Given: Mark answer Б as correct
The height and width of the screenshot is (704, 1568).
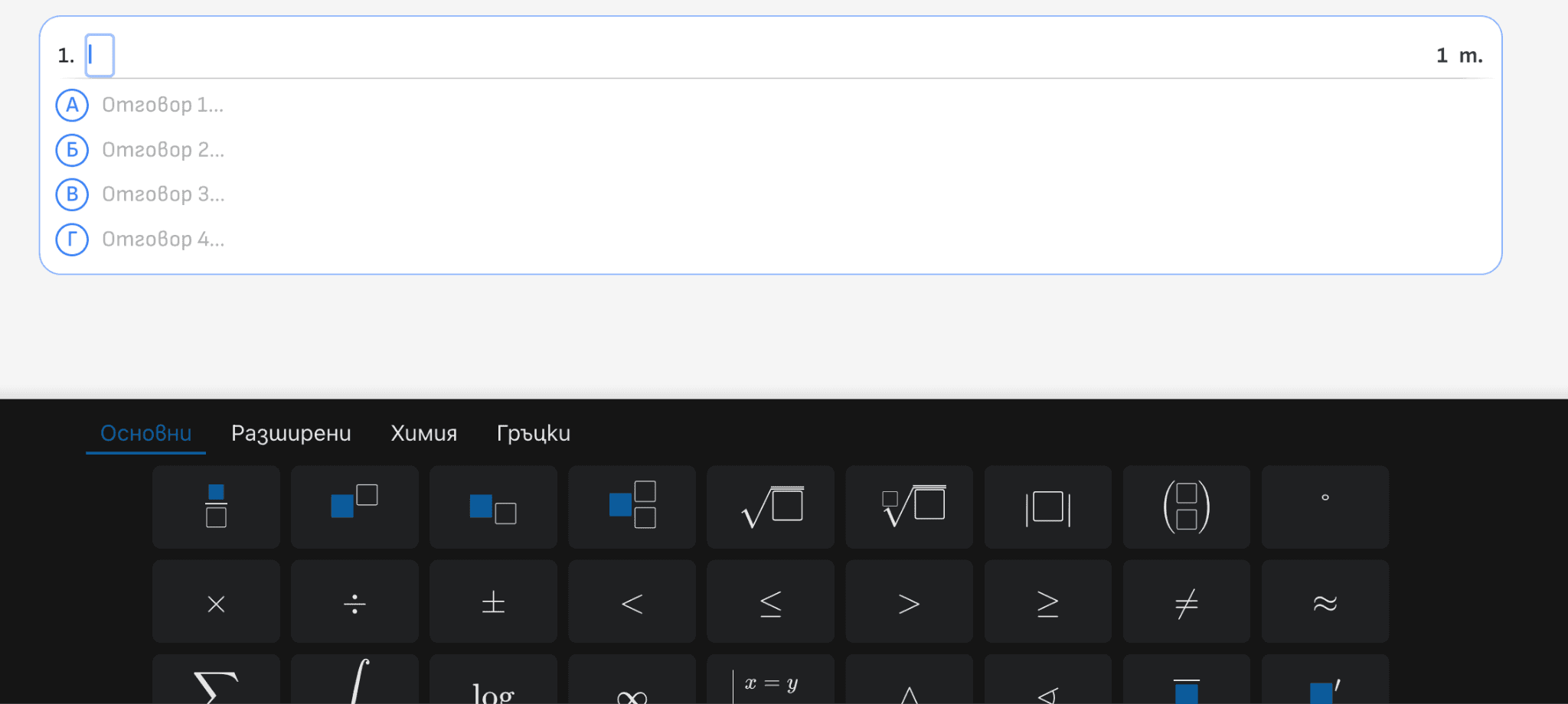Looking at the screenshot, I should (72, 150).
